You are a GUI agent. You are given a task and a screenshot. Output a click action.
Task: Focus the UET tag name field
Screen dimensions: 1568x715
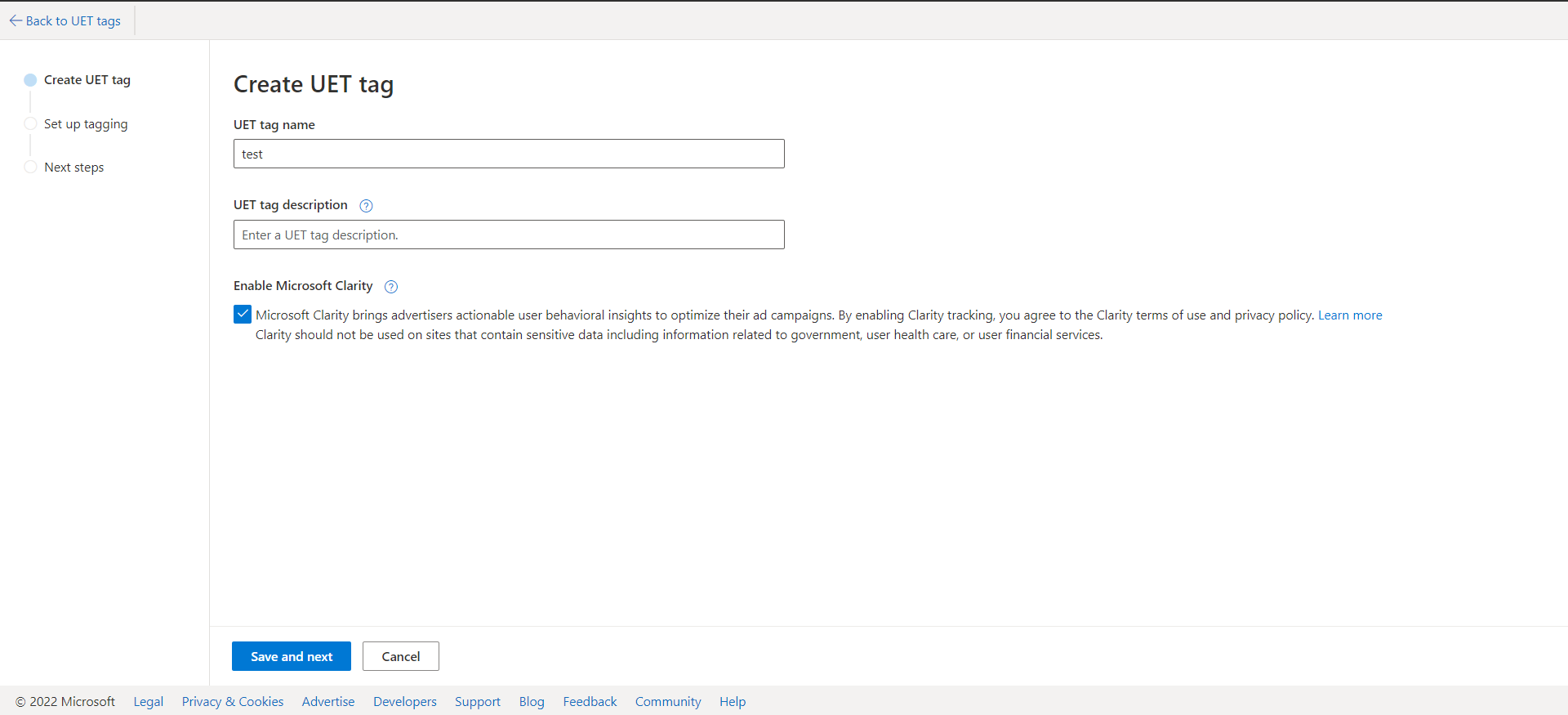click(x=509, y=154)
